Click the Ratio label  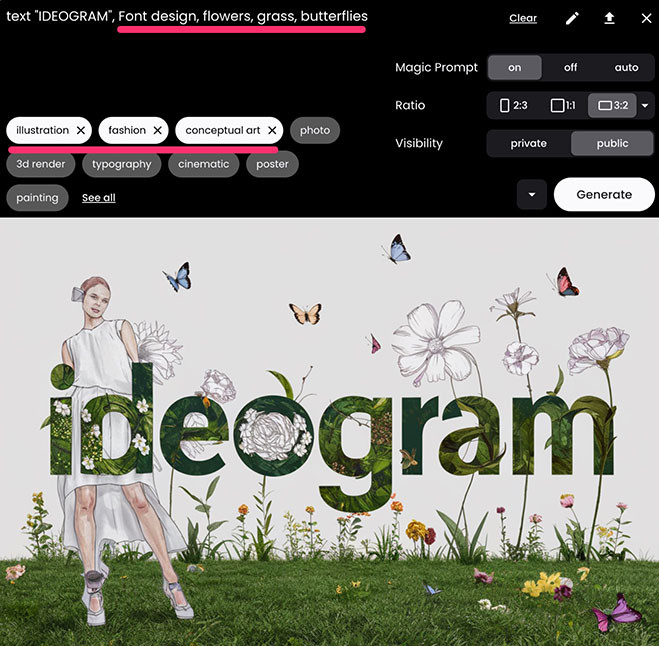coord(410,105)
